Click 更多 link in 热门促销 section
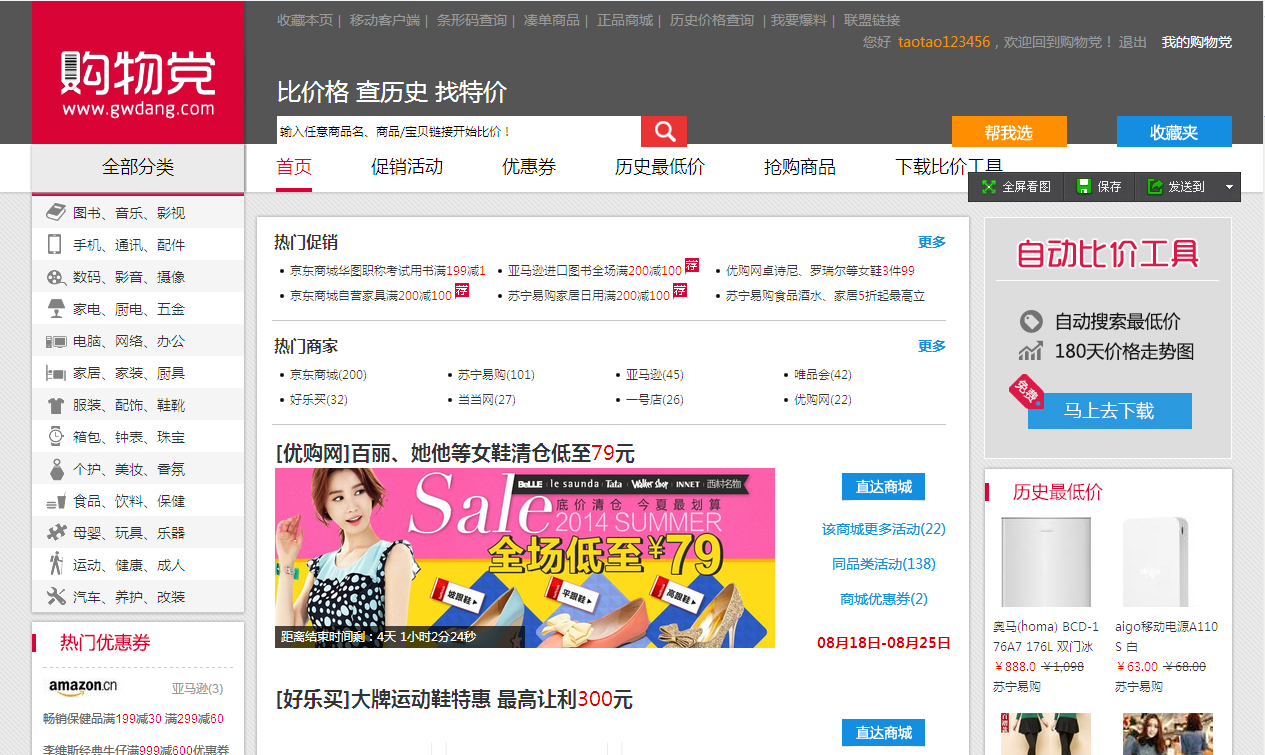 (932, 242)
